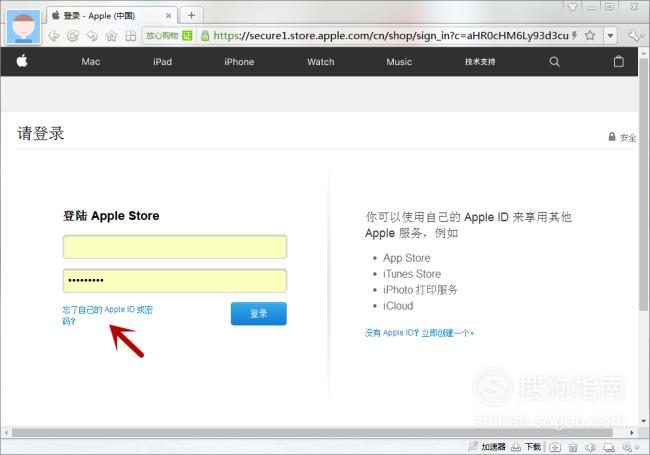Click the 忘了自己的 Apple ID 或密码 link
This screenshot has width=650, height=455.
click(x=107, y=315)
